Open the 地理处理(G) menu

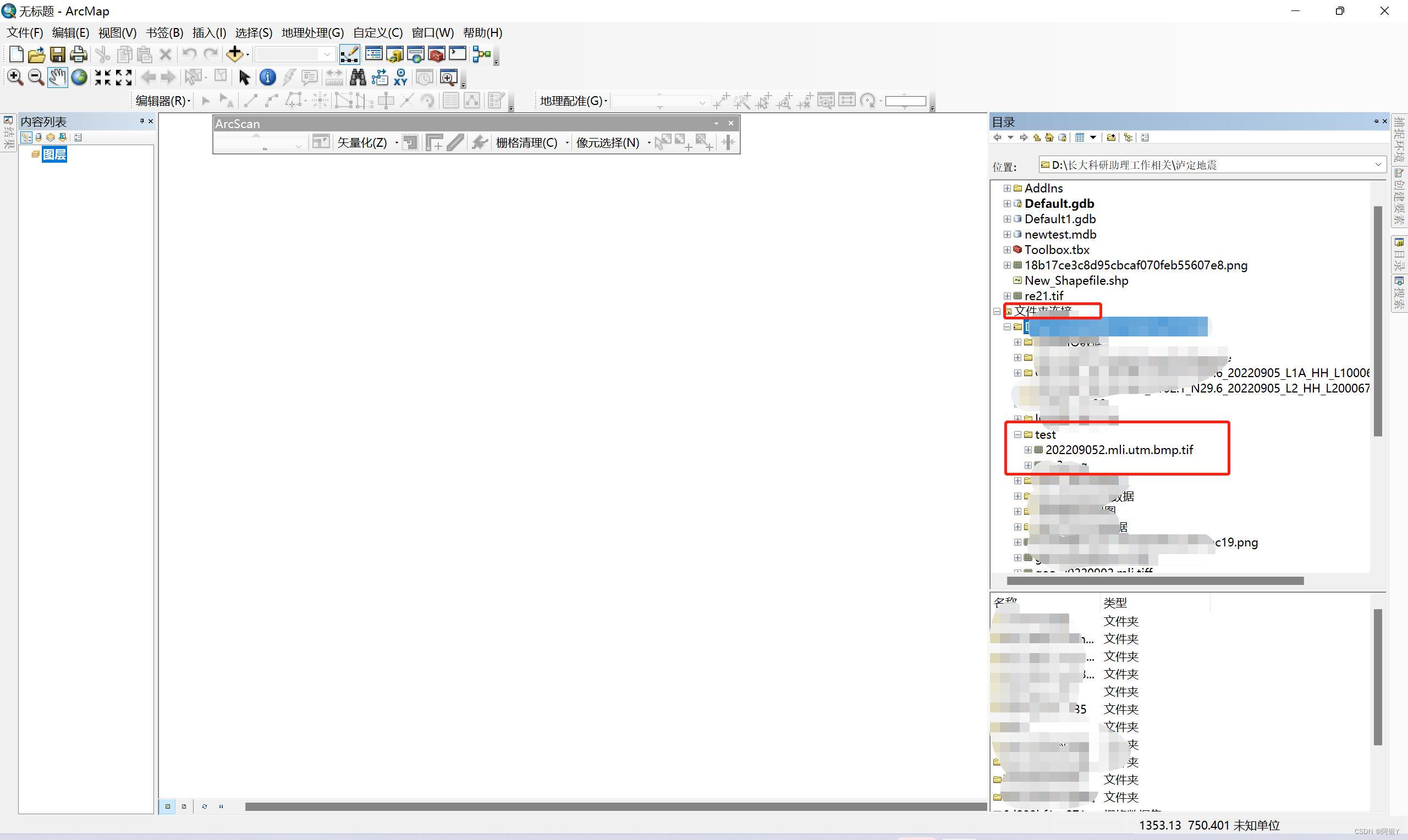(312, 33)
